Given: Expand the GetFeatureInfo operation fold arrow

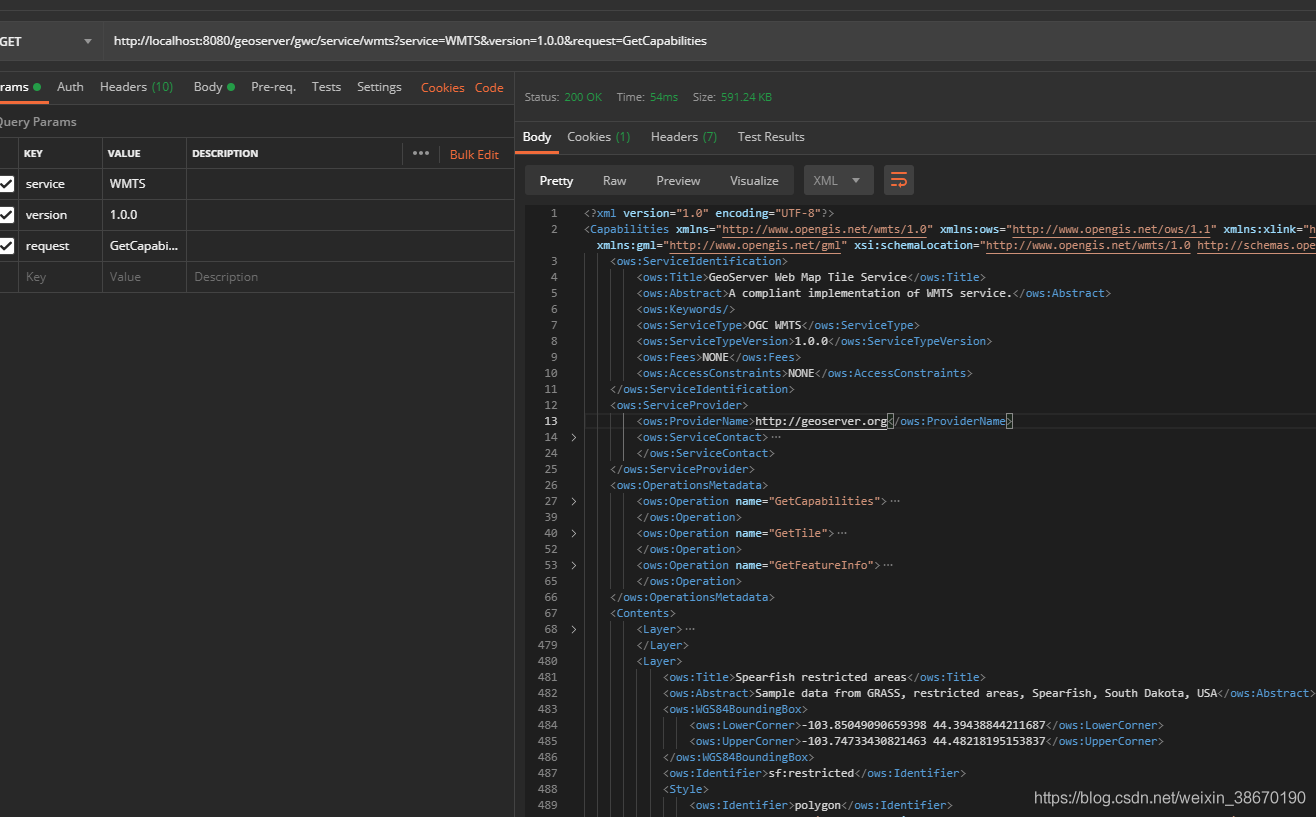Looking at the screenshot, I should click(x=573, y=565).
